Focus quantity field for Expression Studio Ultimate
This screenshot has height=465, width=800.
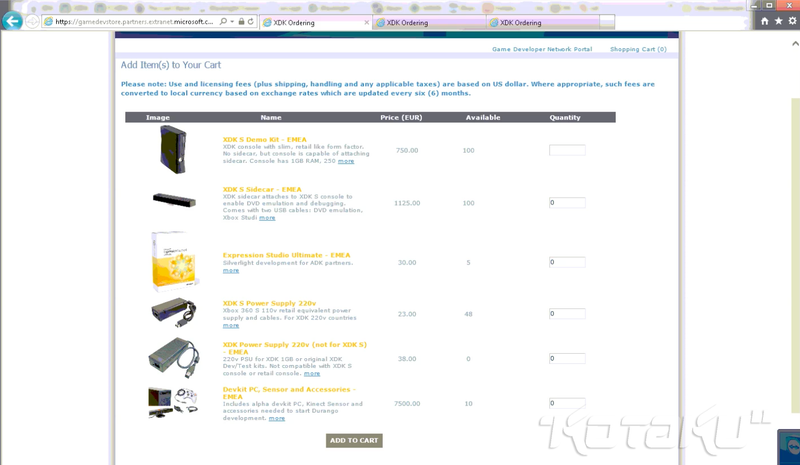click(x=567, y=262)
